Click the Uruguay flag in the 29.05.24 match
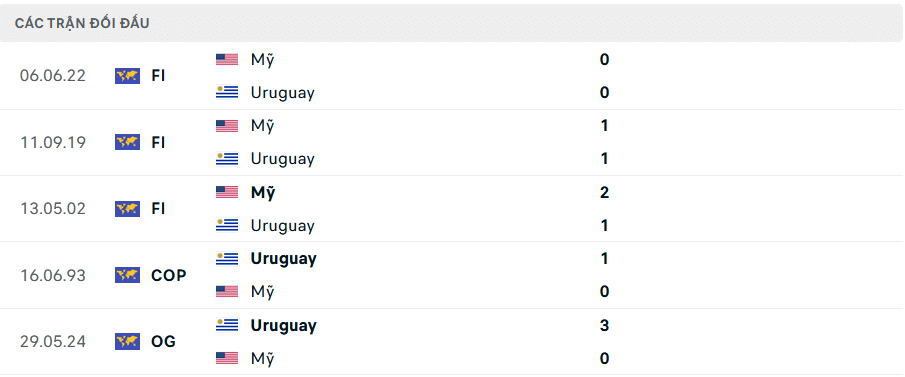The image size is (905, 377). tap(227, 325)
